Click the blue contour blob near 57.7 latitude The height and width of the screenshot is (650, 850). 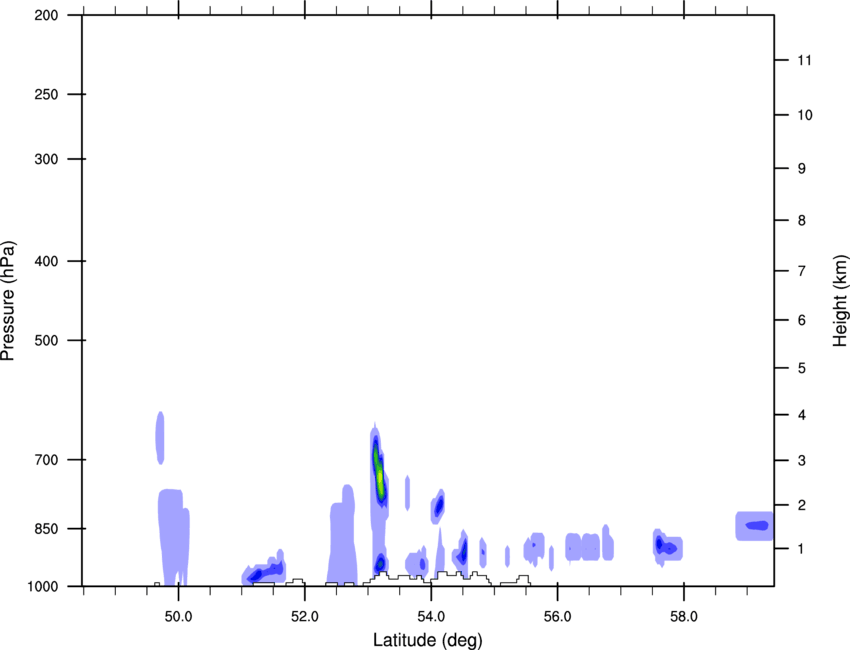(666, 546)
